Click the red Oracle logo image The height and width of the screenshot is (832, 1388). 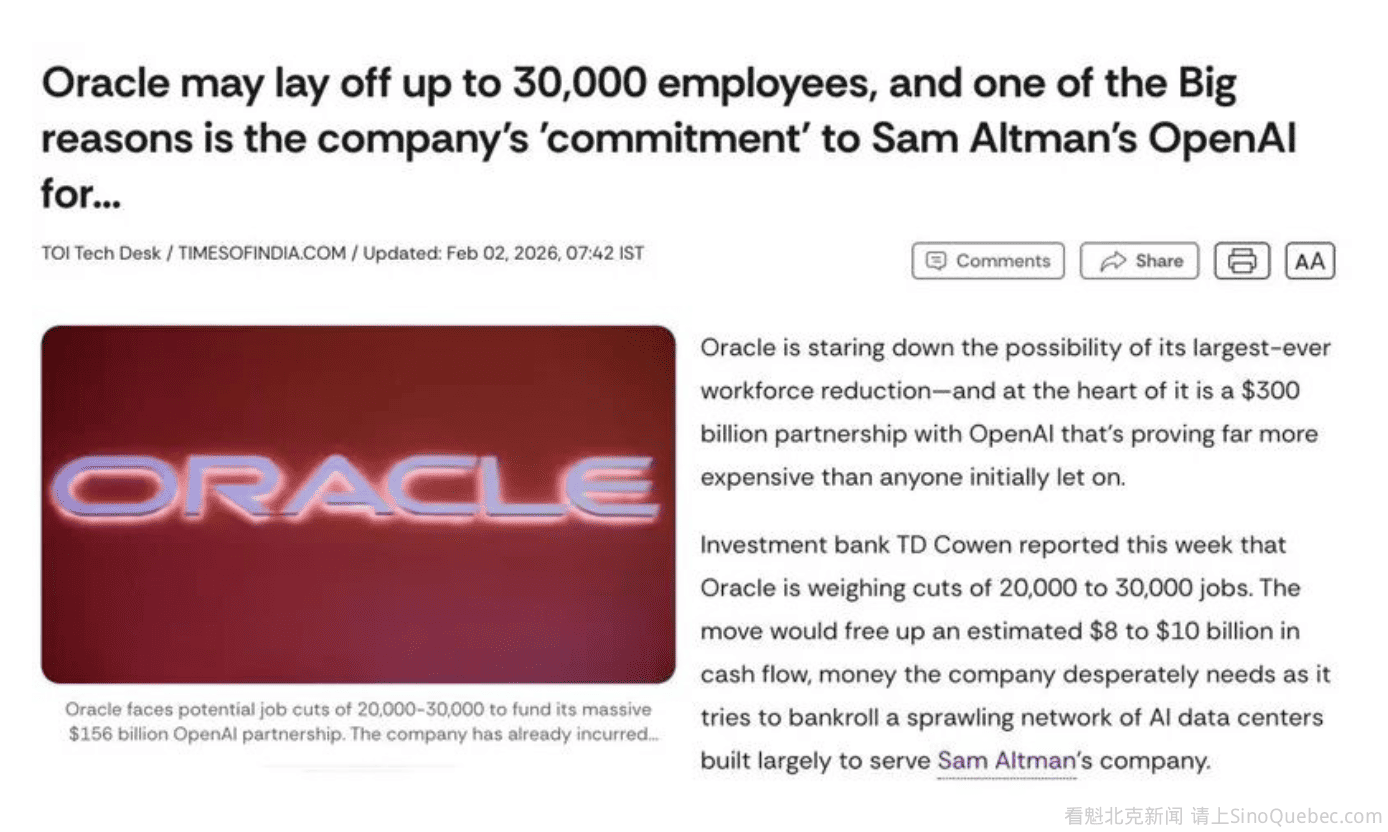pos(358,504)
